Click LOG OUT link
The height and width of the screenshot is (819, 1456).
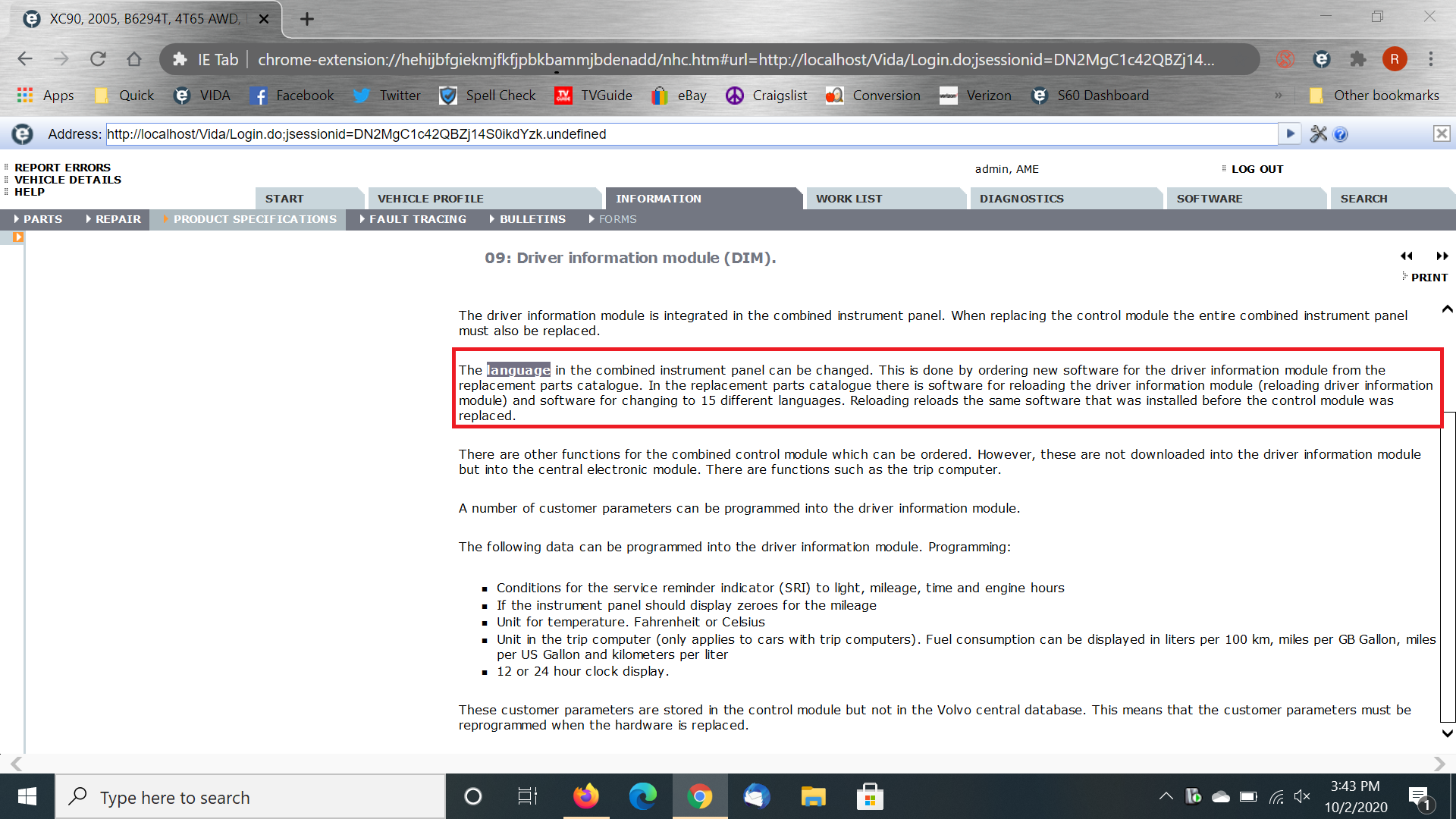(1257, 169)
